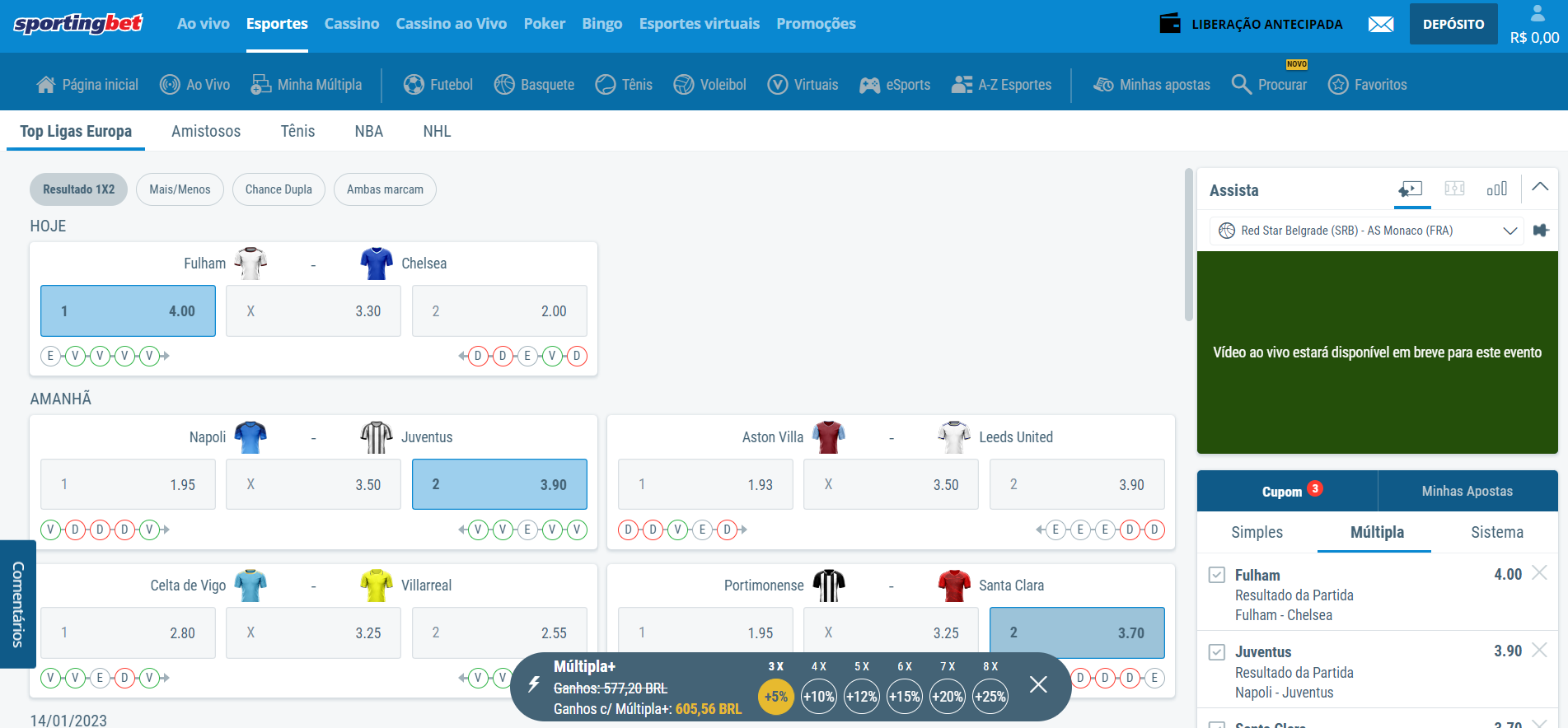The width and height of the screenshot is (1568, 728).
Task: Switch coupon to Simples tab
Action: [x=1257, y=532]
